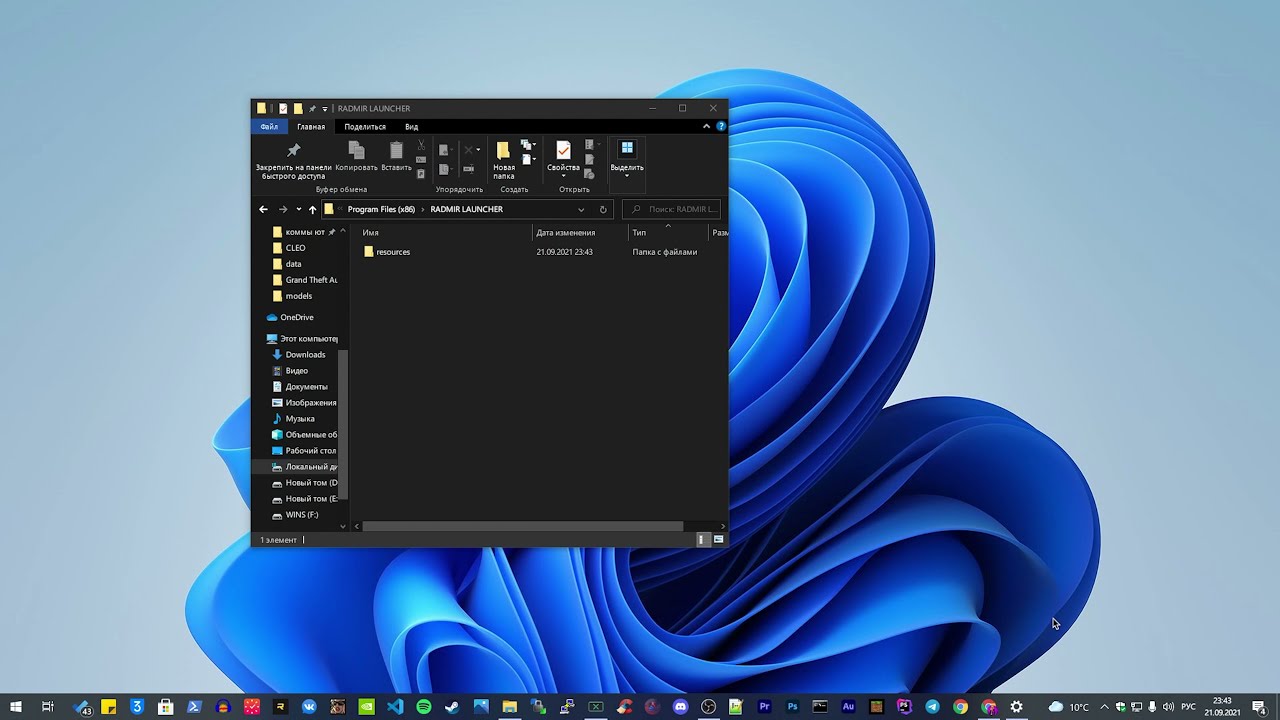The height and width of the screenshot is (720, 1280).
Task: Select OneDrive in navigation pane
Action: pos(296,317)
